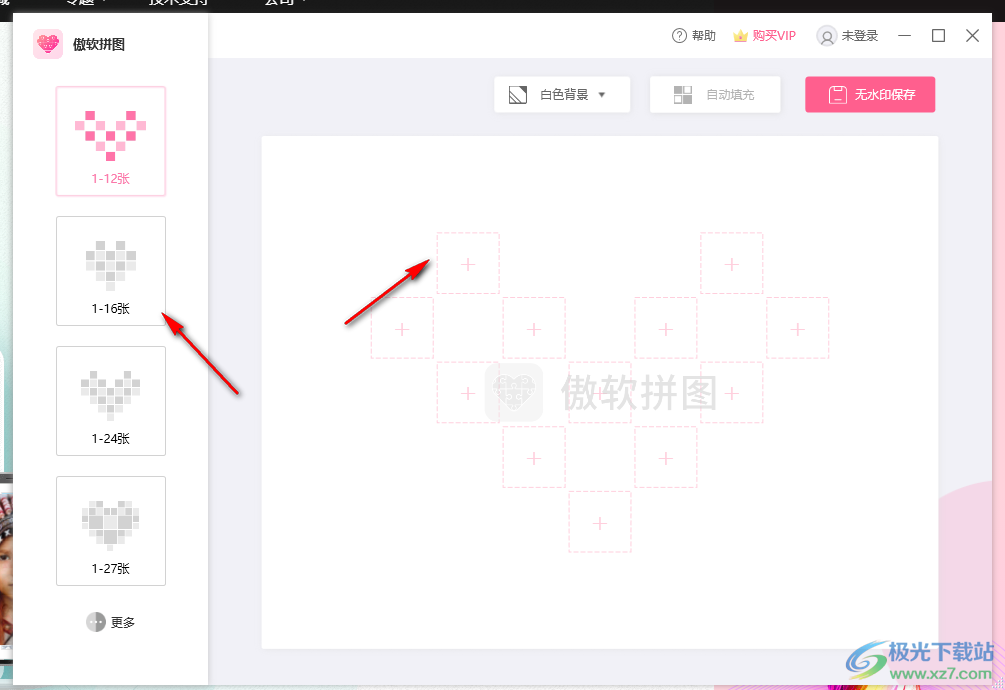The height and width of the screenshot is (690, 1005).
Task: Expand the 公司 menu arrow
Action: click(x=303, y=4)
